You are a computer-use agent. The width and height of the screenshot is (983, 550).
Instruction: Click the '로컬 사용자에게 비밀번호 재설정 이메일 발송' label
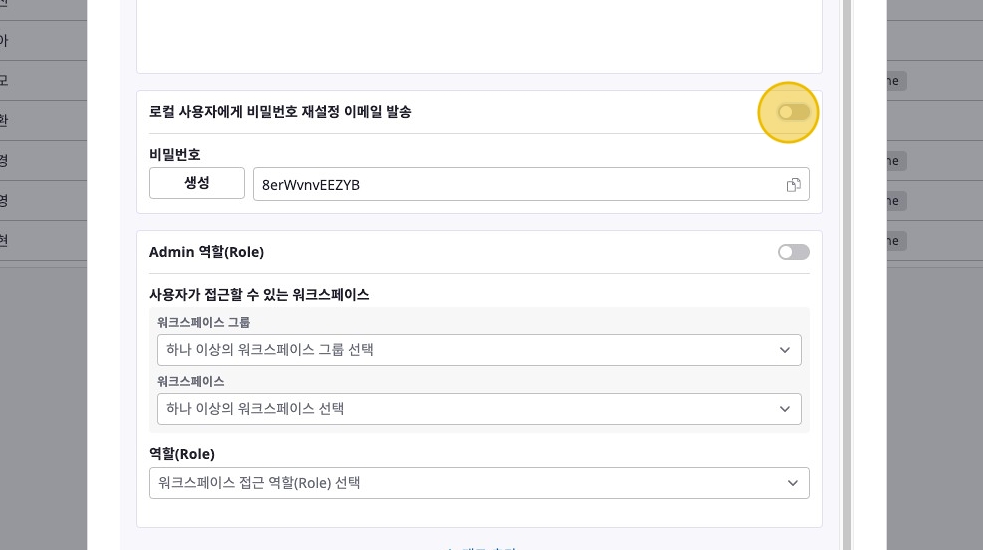pyautogui.click(x=280, y=112)
